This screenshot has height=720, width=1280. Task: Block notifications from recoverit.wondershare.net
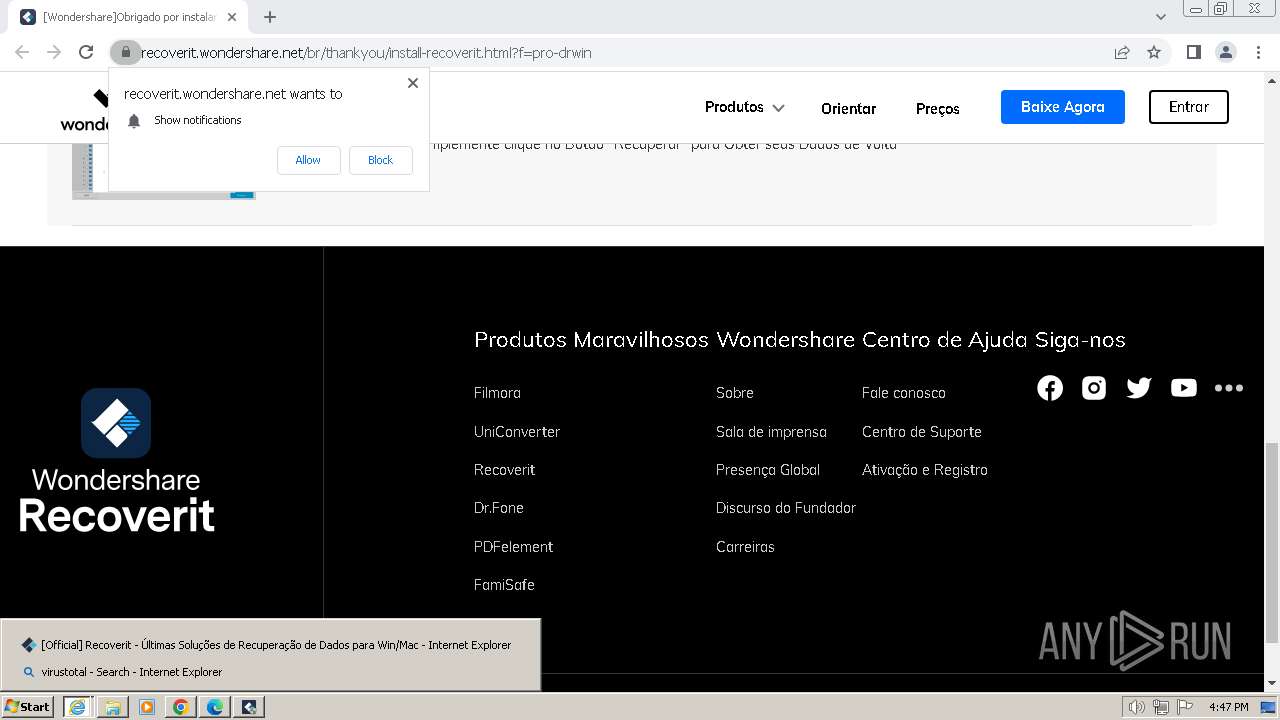(380, 160)
